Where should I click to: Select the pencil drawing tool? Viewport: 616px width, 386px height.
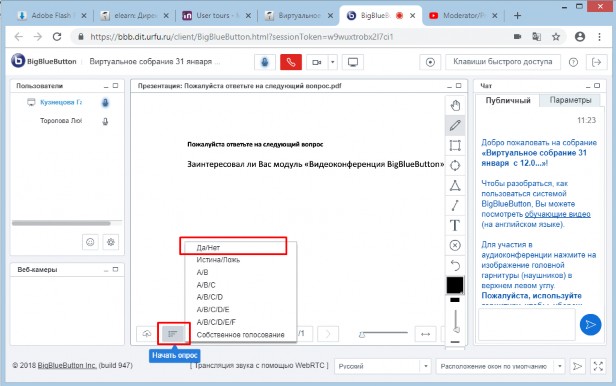(455, 125)
